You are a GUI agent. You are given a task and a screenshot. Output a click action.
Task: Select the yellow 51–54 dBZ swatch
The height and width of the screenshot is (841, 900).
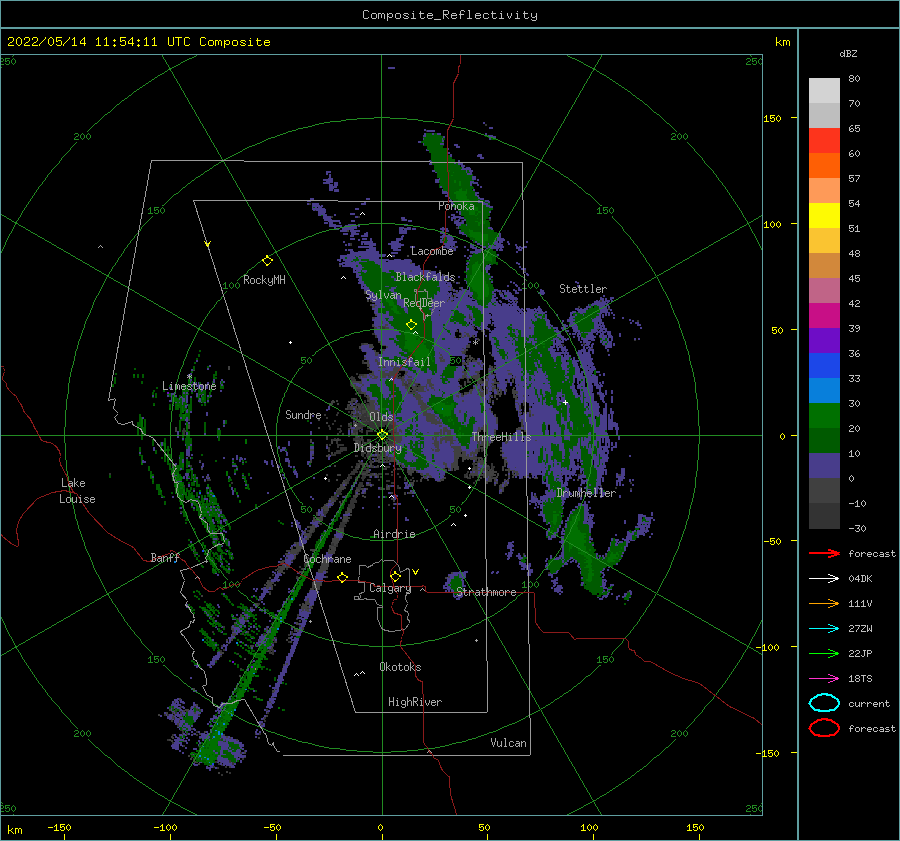pyautogui.click(x=824, y=215)
